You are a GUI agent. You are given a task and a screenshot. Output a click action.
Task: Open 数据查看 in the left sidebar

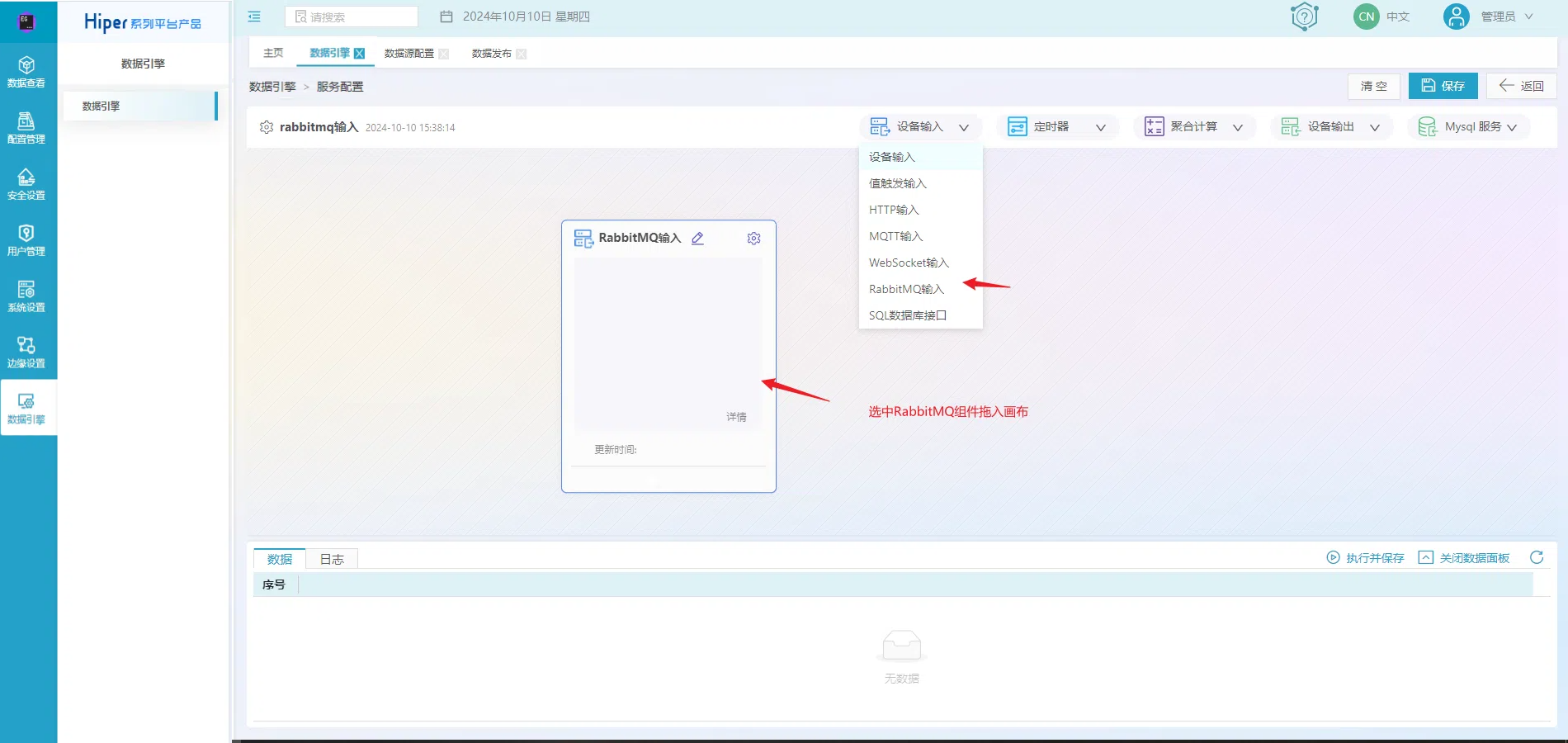tap(26, 72)
